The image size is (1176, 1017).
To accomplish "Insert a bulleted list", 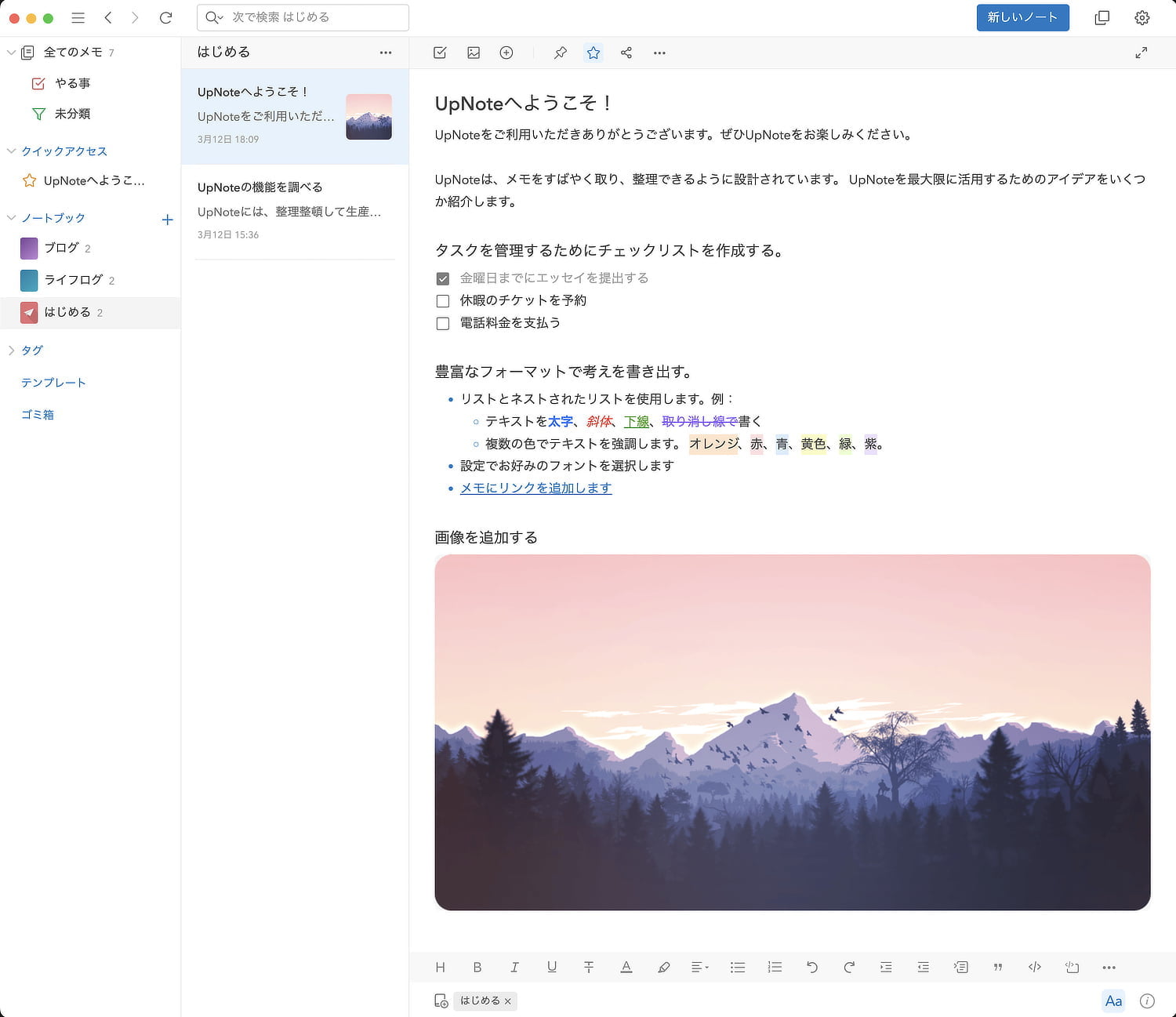I will 738,968.
